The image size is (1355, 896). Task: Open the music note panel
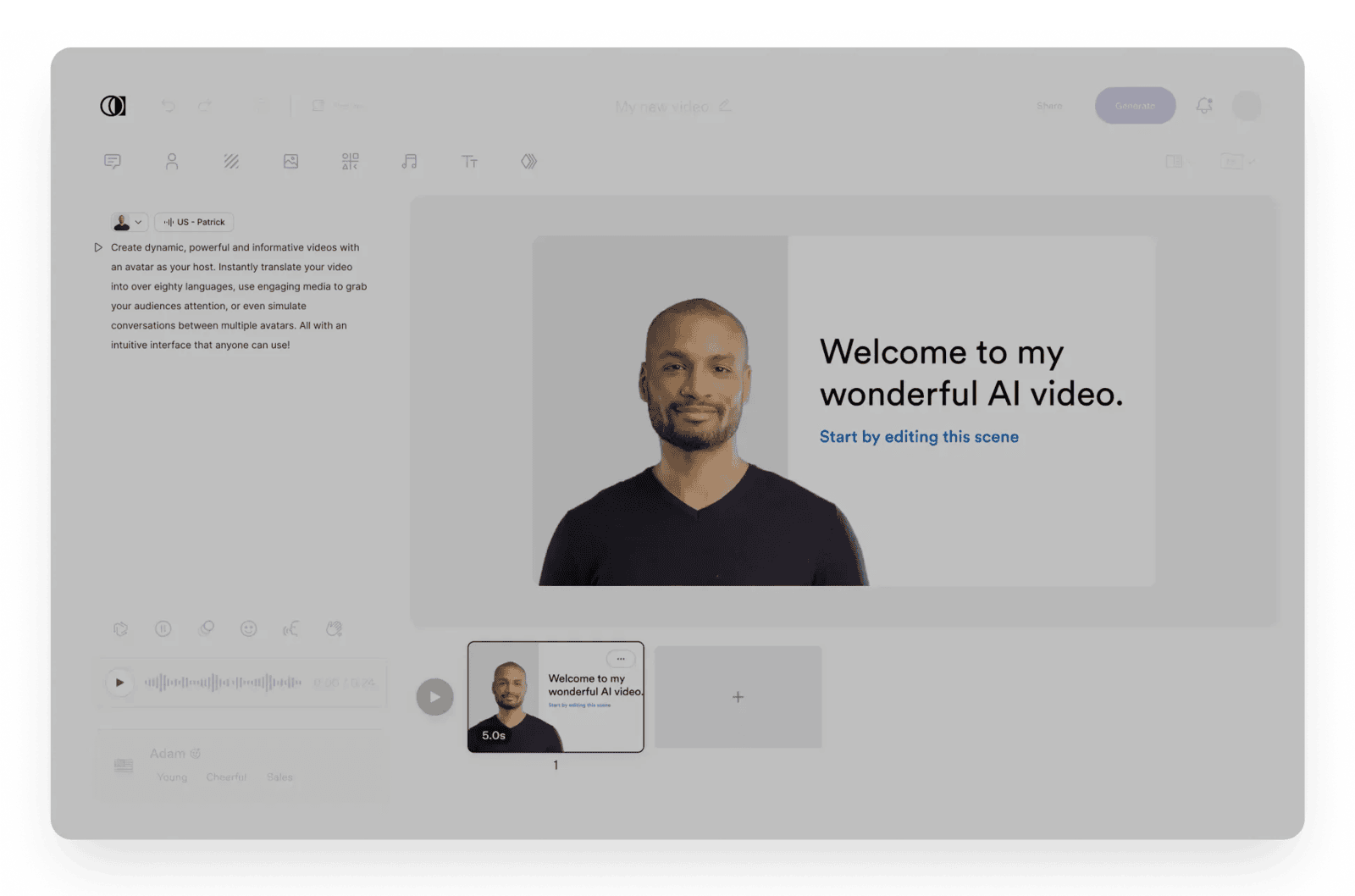coord(409,161)
